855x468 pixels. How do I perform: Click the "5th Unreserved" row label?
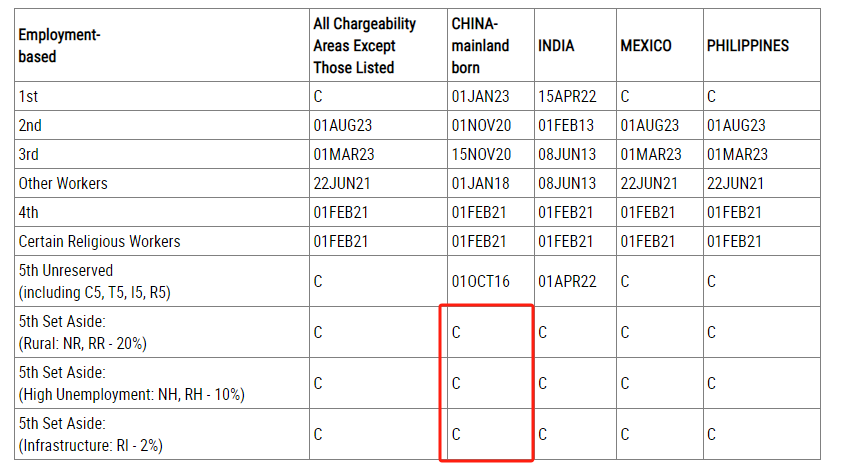click(66, 271)
